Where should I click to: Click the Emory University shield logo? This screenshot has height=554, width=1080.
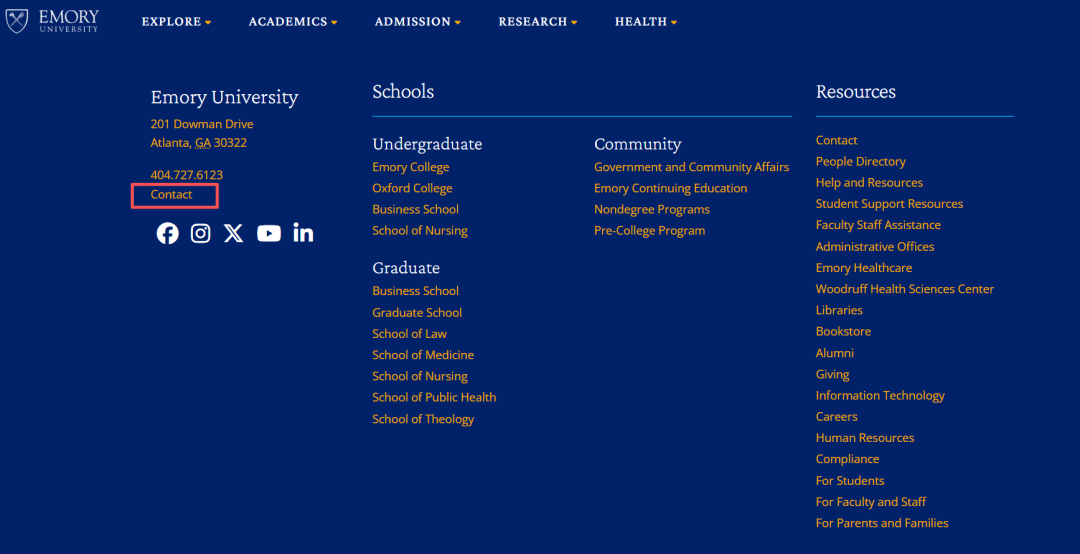coord(17,21)
